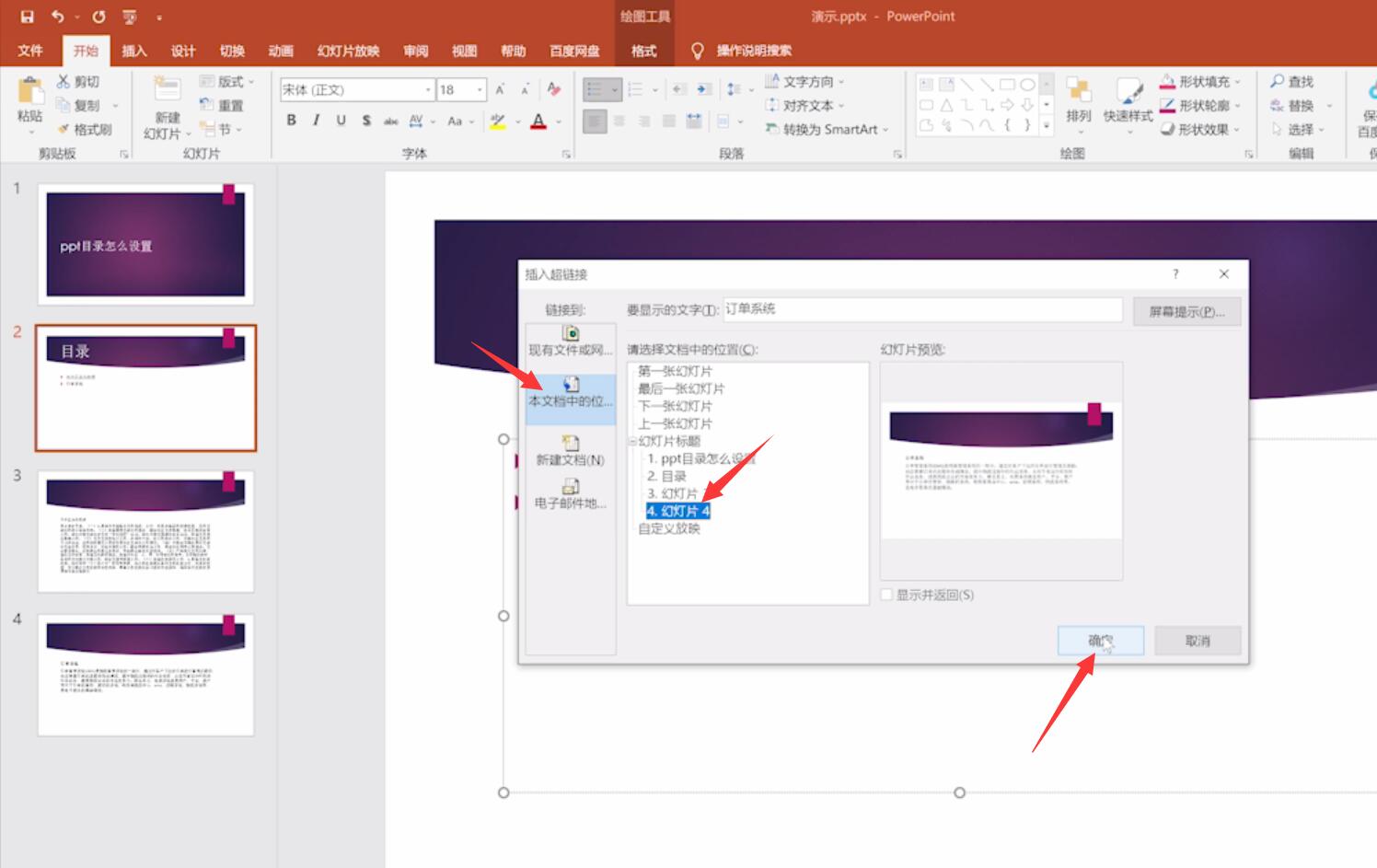Open the File (文件) tab
This screenshot has height=868, width=1377.
coord(30,51)
